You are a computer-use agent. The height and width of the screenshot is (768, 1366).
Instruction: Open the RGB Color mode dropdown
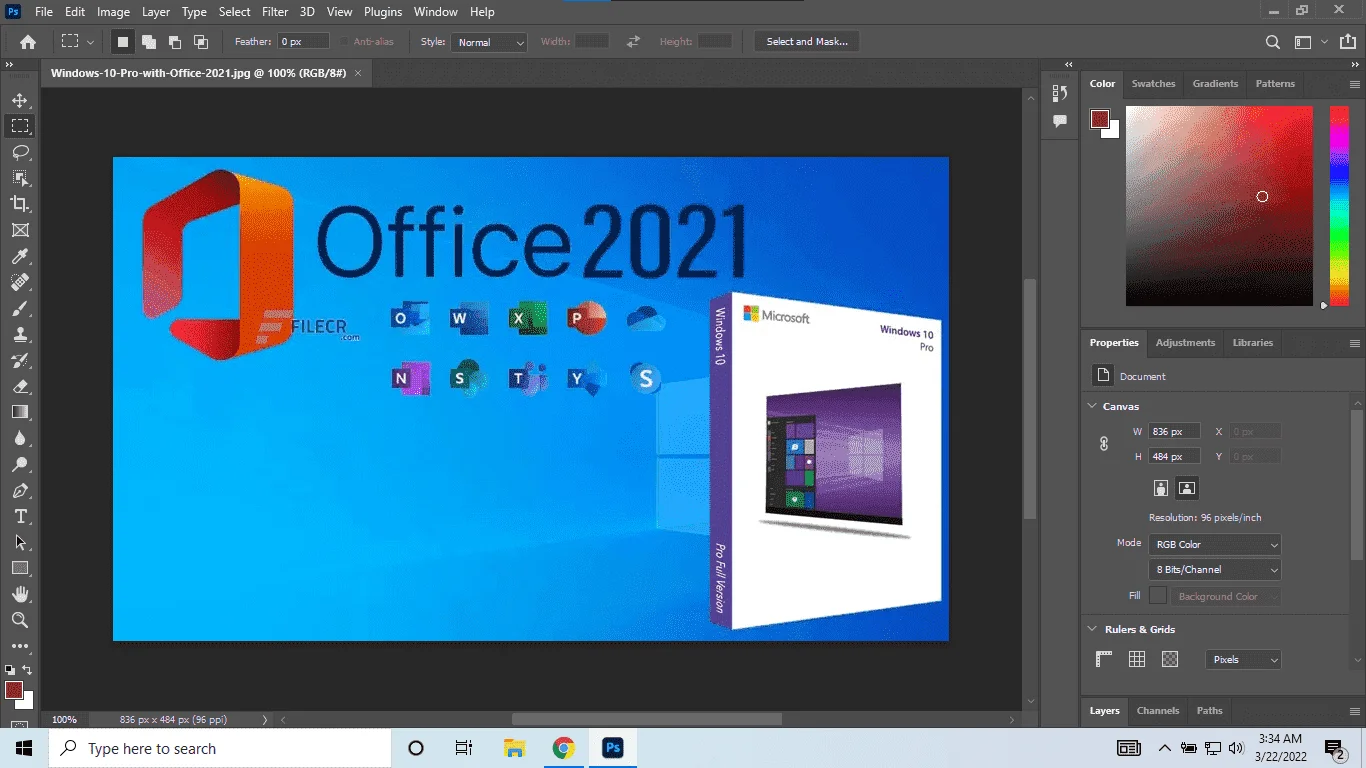[x=1215, y=545]
